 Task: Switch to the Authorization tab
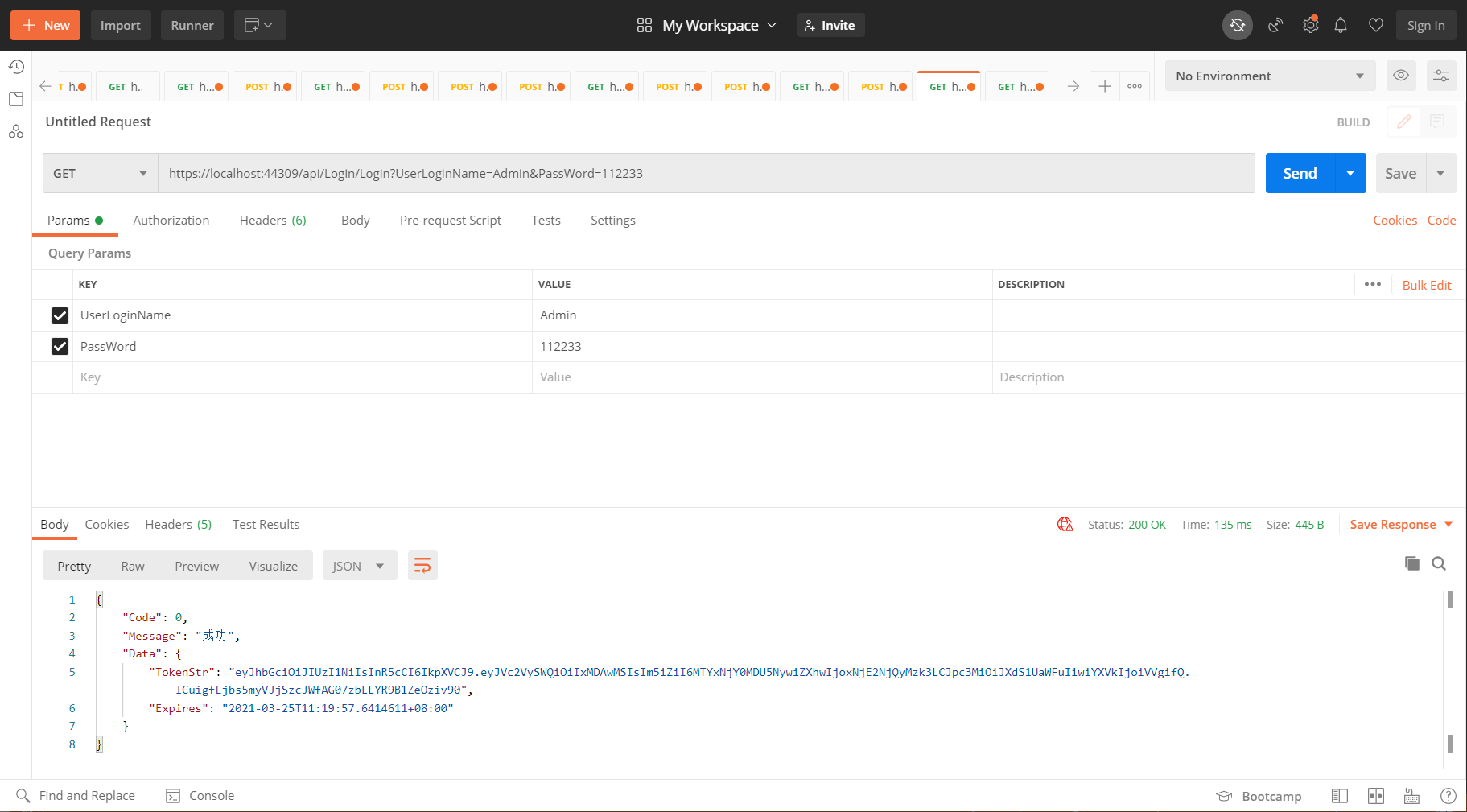point(171,220)
